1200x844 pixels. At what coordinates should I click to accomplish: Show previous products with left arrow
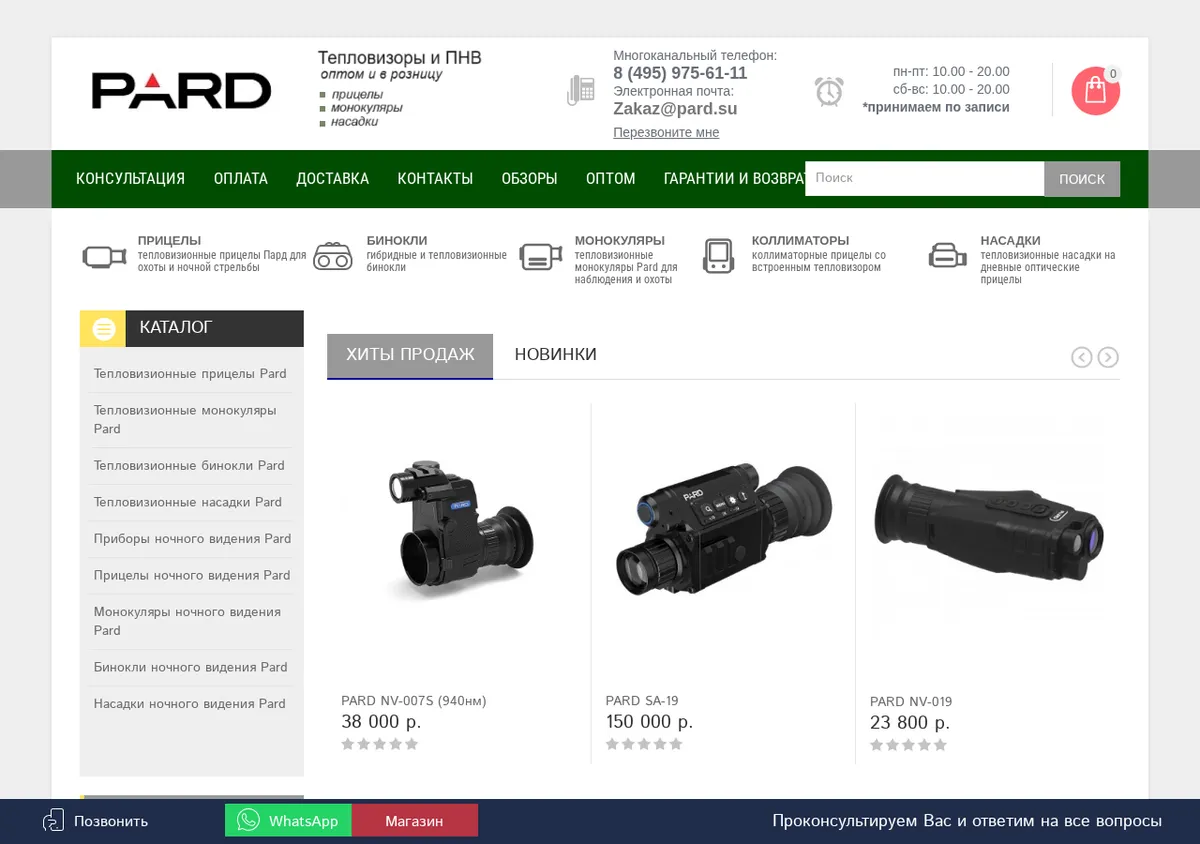1081,357
